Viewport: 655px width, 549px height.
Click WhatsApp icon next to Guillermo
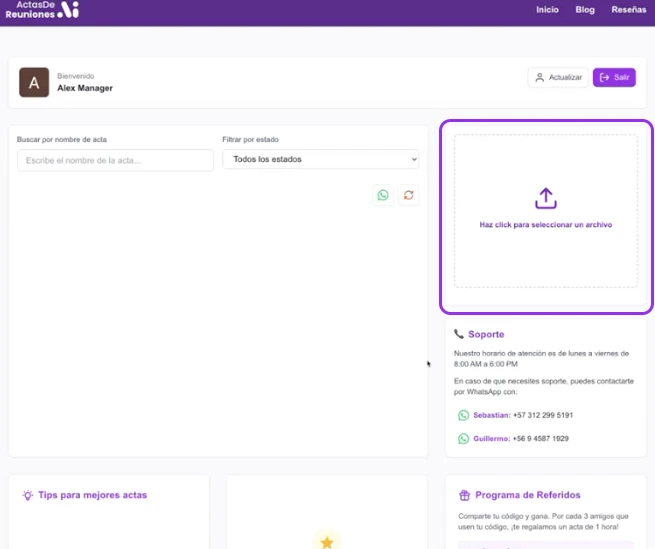pyautogui.click(x=463, y=439)
